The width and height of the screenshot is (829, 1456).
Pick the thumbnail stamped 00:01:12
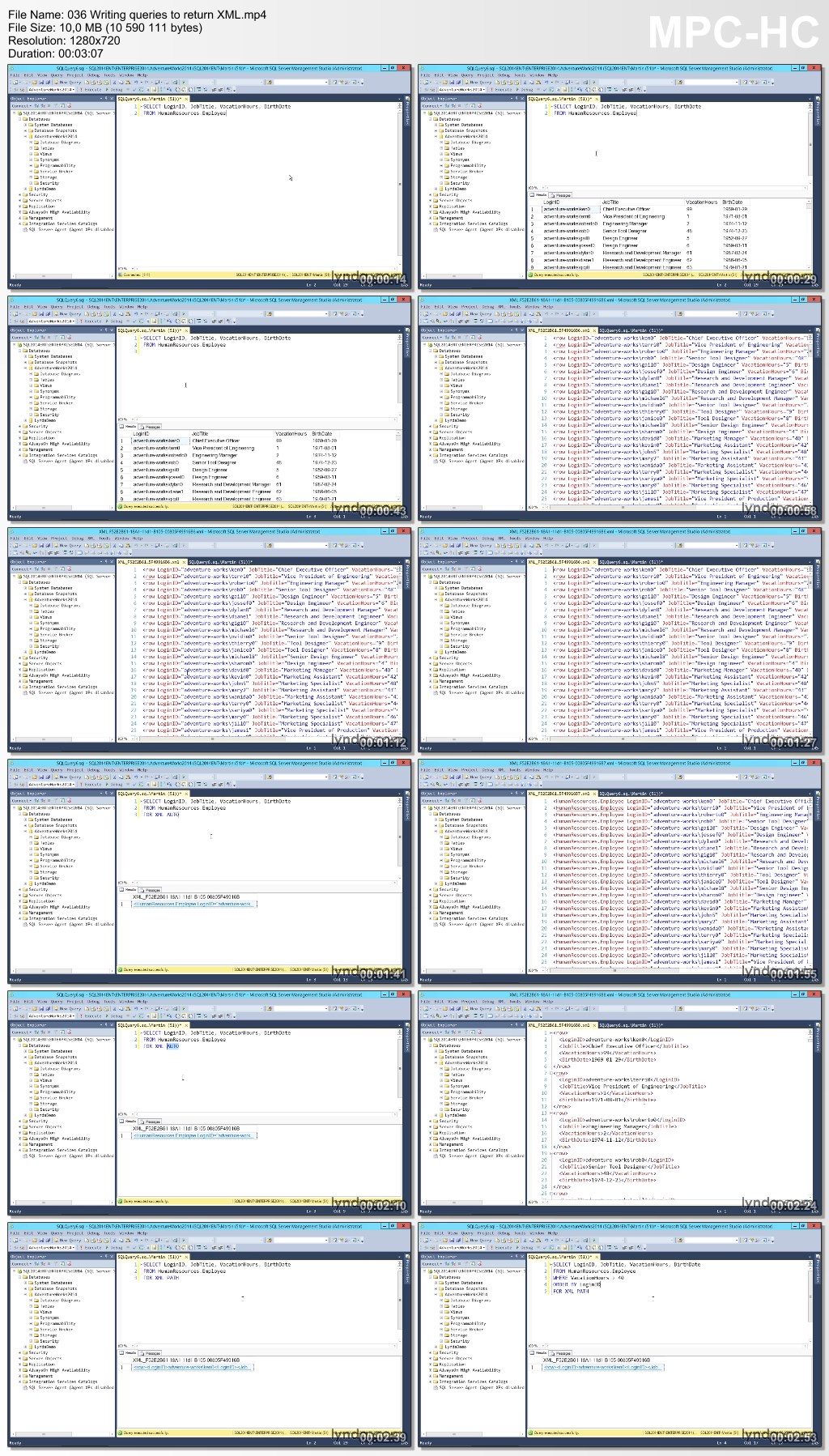point(210,640)
